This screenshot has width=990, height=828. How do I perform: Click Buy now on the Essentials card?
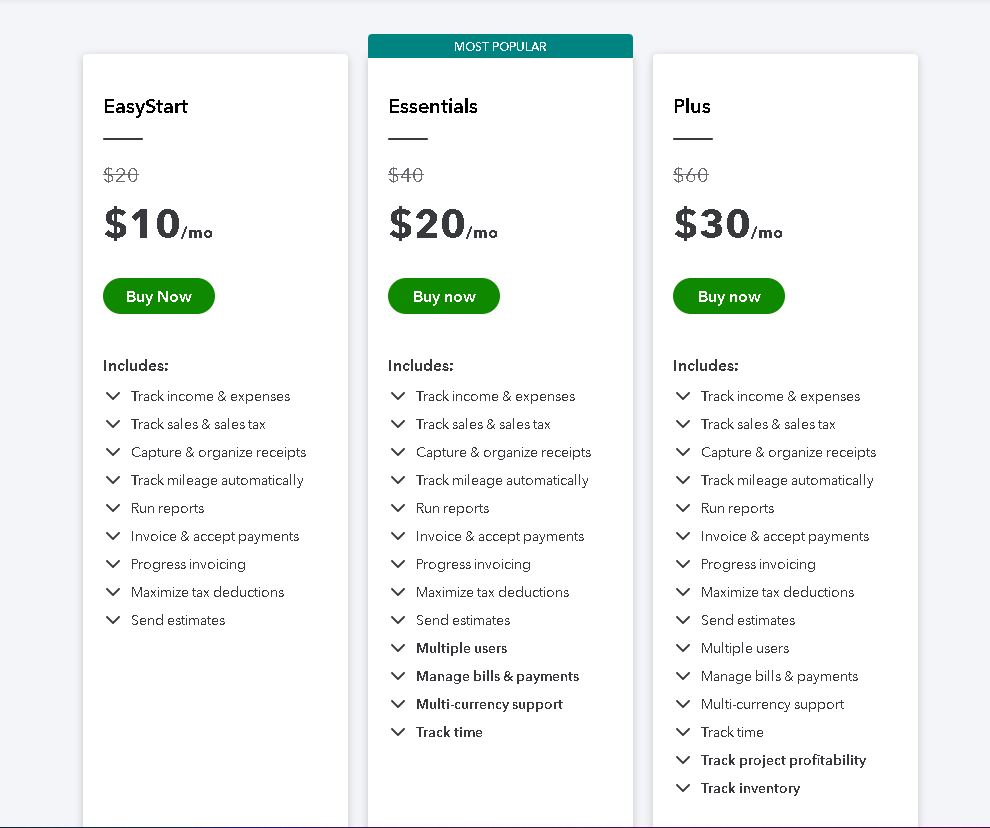[x=443, y=296]
